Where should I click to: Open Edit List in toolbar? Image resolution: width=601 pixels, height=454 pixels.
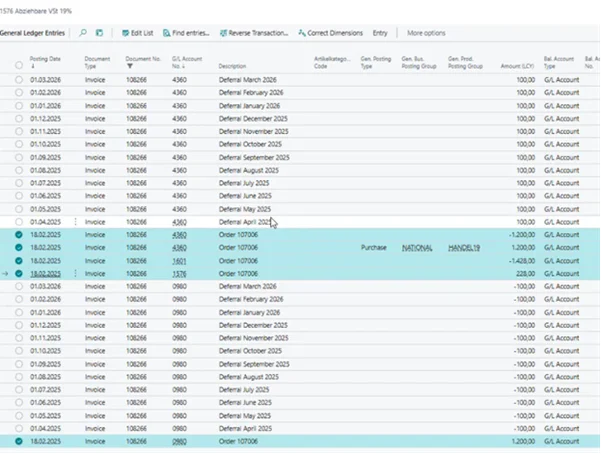pos(138,33)
